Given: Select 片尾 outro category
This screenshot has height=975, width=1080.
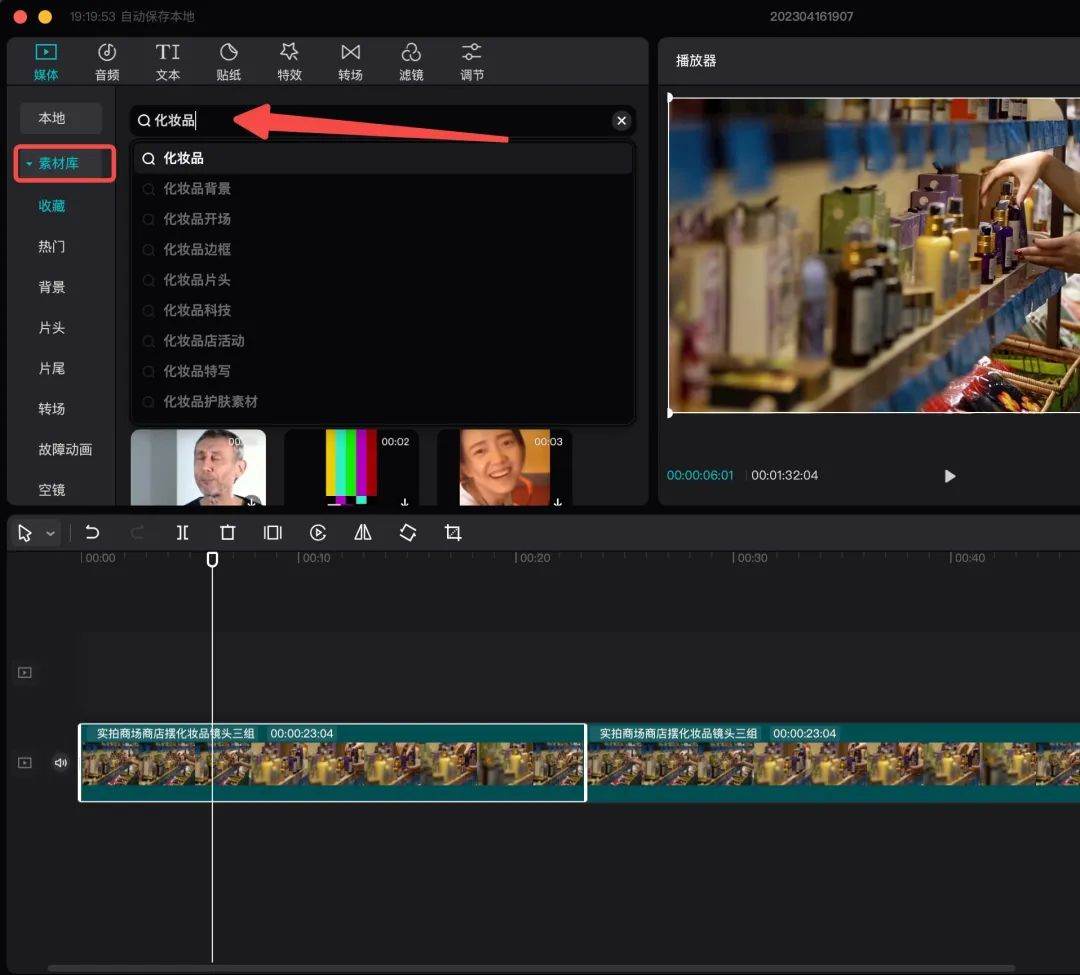Looking at the screenshot, I should click(52, 368).
